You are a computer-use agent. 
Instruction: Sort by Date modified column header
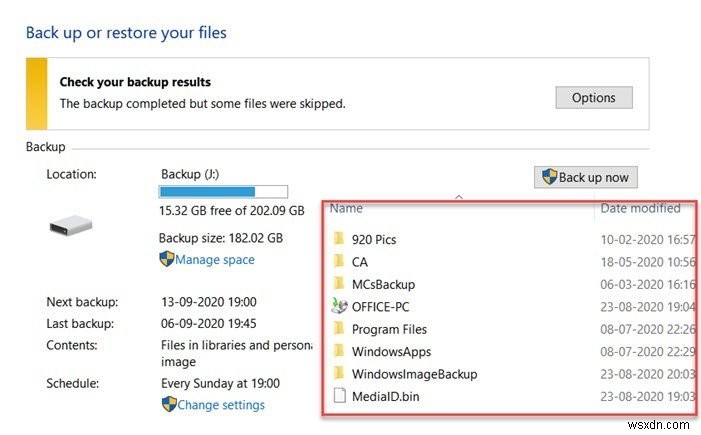pyautogui.click(x=640, y=209)
